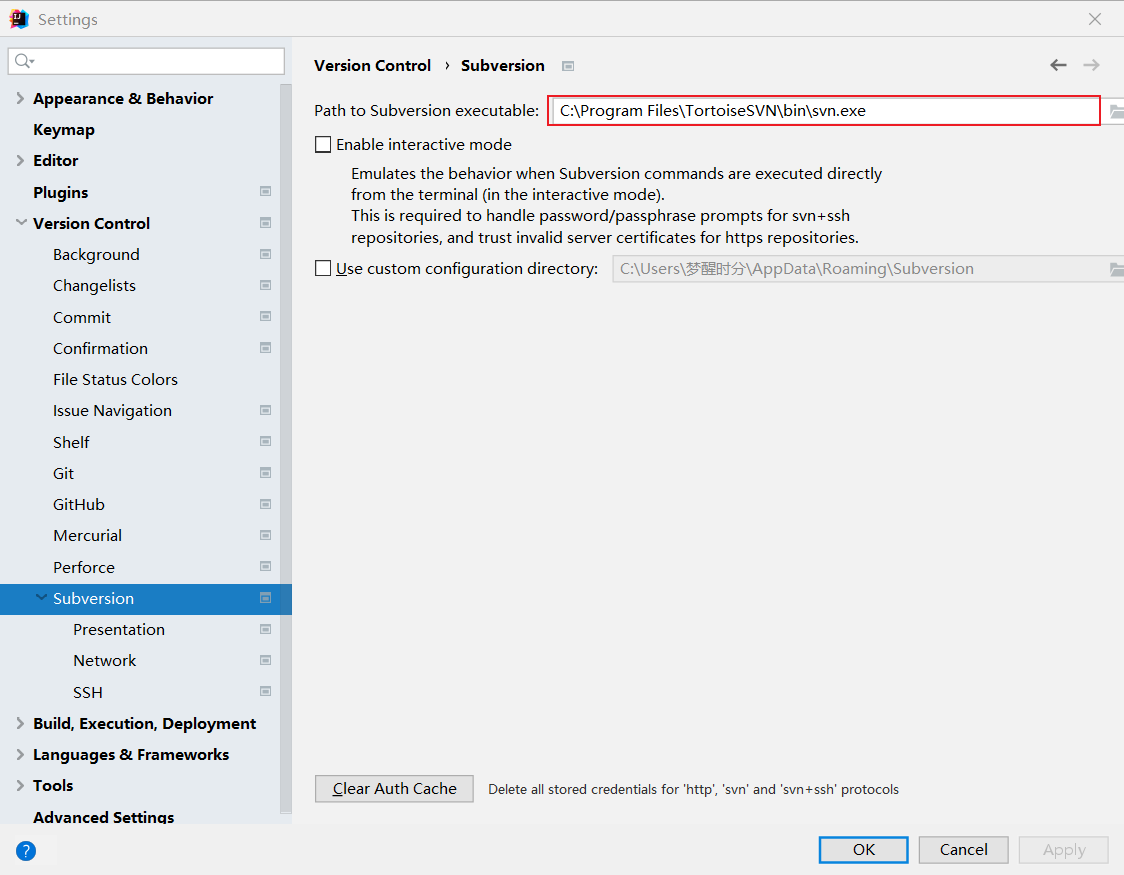Click the project-level icon beside Presentation

[x=265, y=629]
